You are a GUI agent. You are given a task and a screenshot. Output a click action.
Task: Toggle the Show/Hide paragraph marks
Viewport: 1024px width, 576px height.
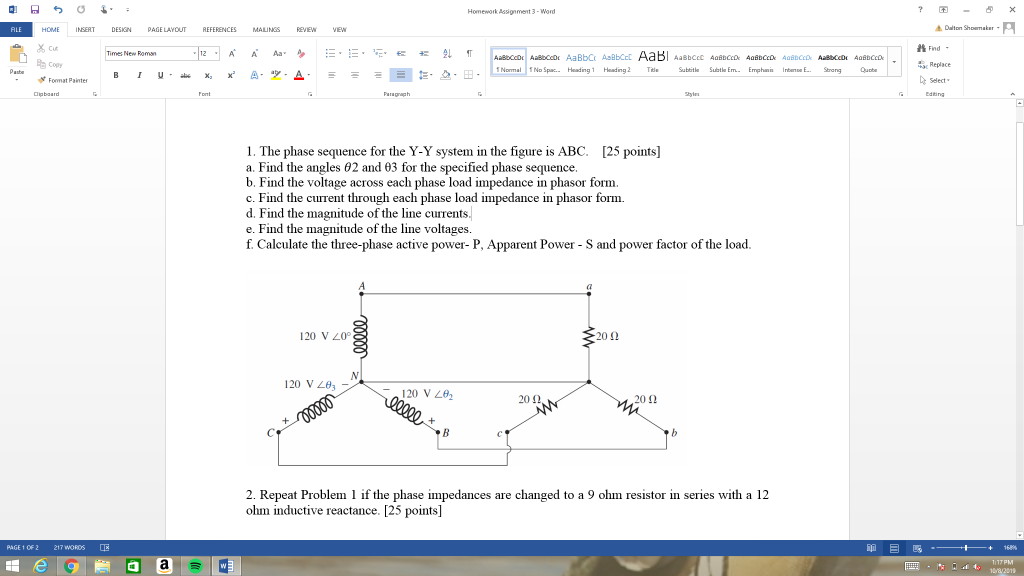(469, 52)
